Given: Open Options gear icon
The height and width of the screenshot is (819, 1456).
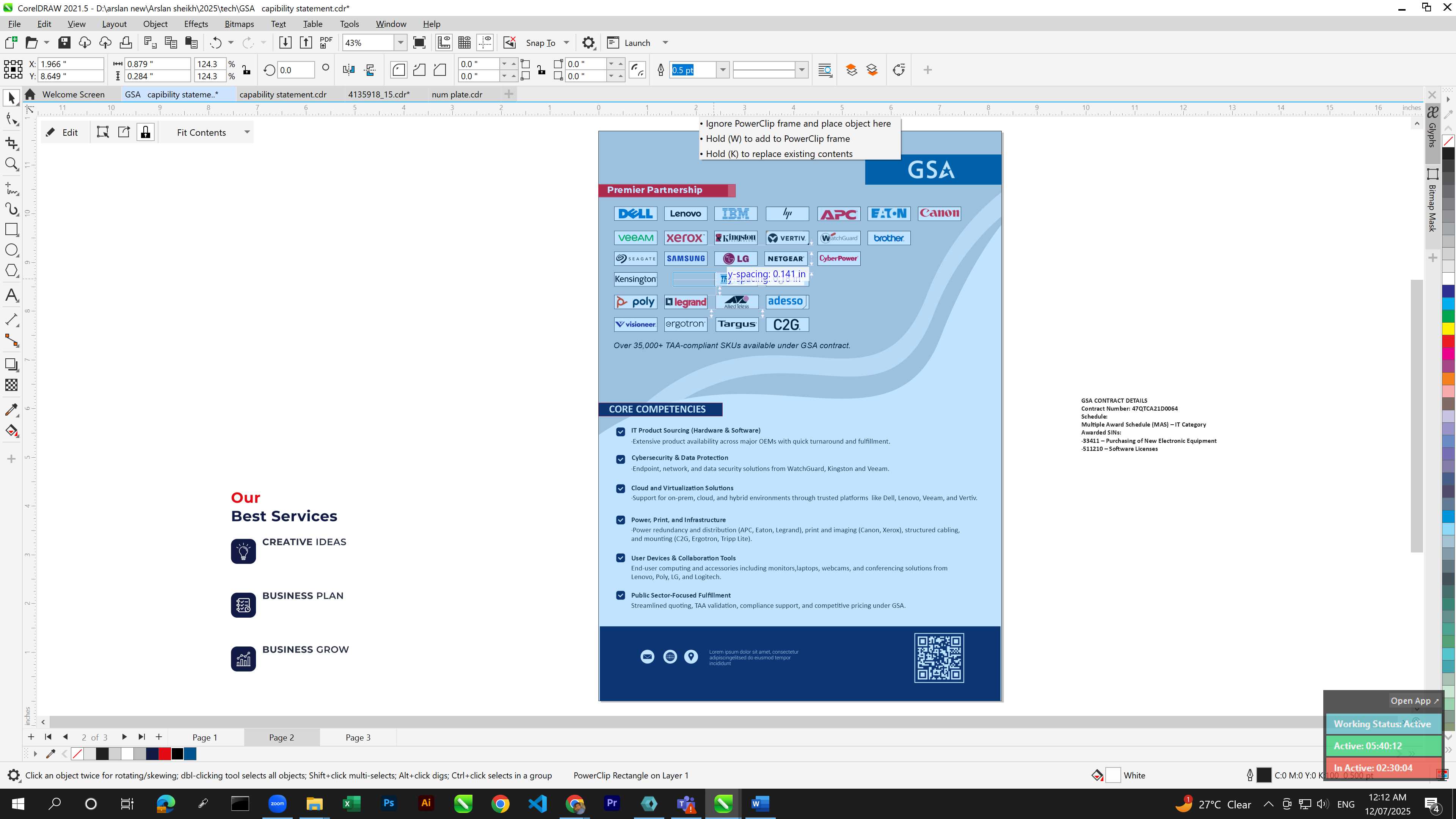Looking at the screenshot, I should [x=588, y=42].
